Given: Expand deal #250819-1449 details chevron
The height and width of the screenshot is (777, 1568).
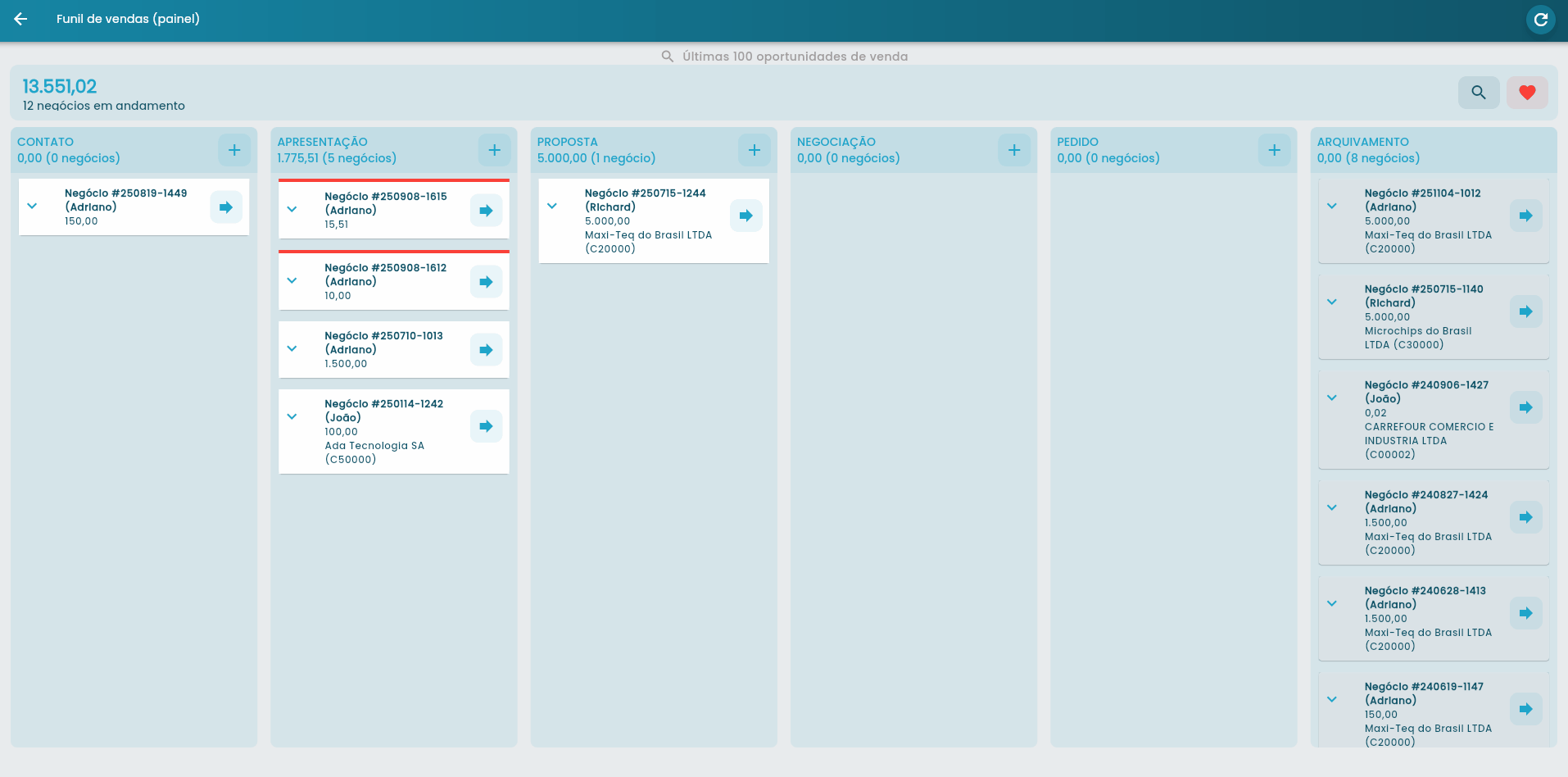Looking at the screenshot, I should click(32, 207).
